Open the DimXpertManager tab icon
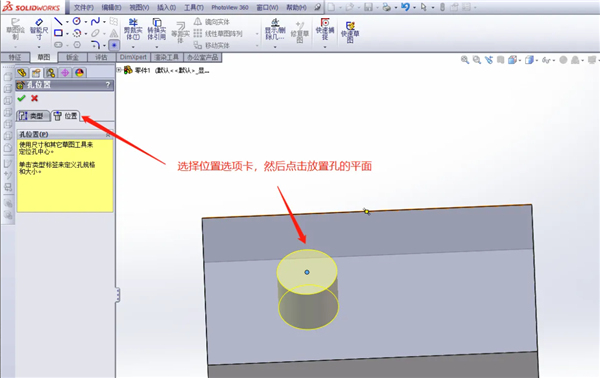 (x=65, y=73)
